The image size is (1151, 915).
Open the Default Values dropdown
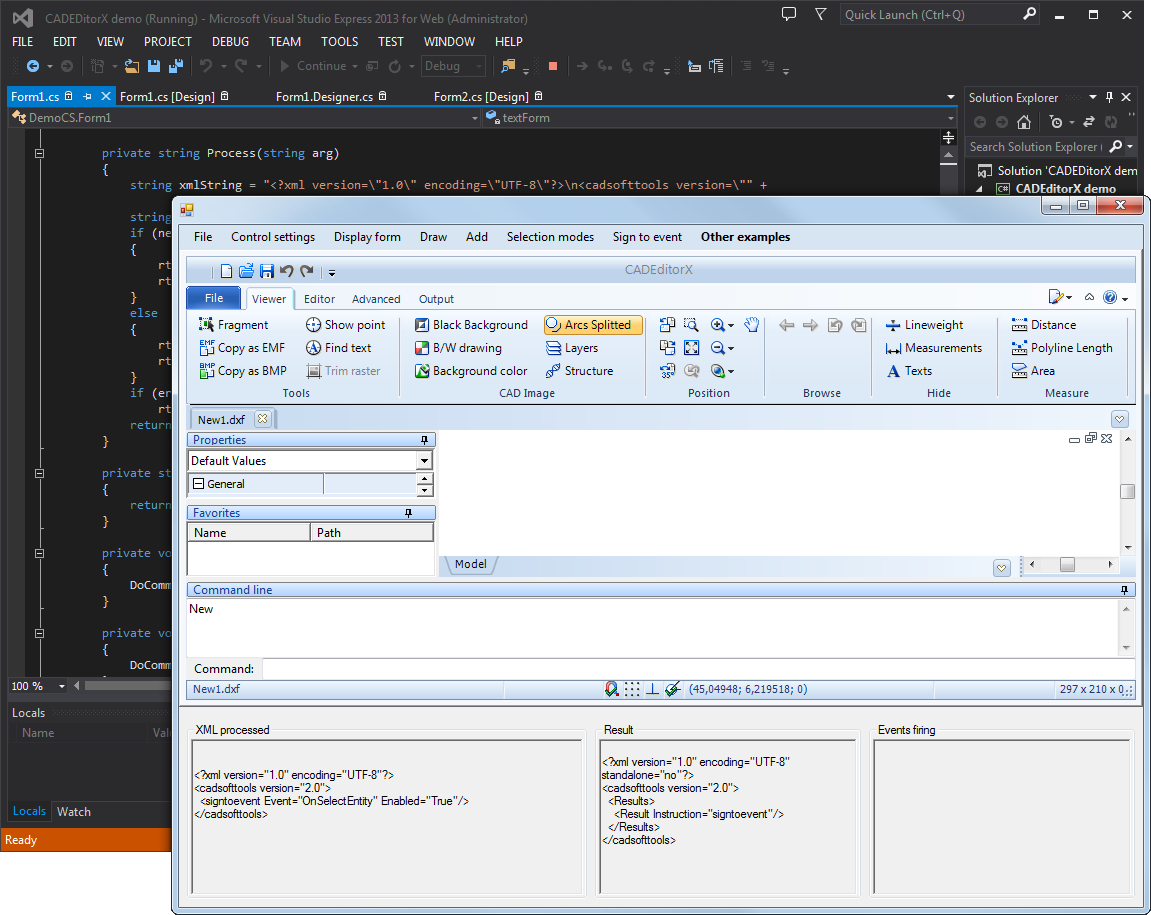click(424, 461)
